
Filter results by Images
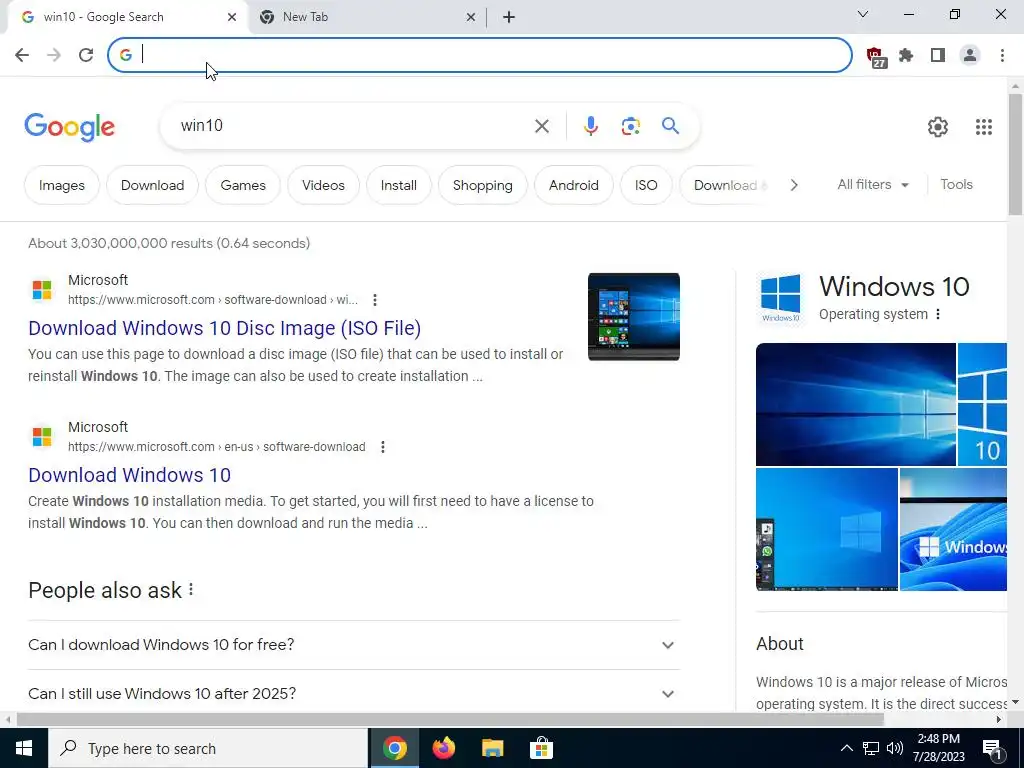(x=62, y=185)
